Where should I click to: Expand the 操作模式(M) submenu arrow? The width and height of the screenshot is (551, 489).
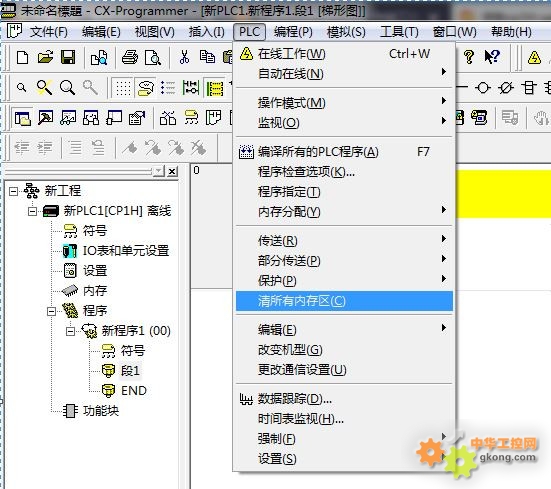click(444, 101)
